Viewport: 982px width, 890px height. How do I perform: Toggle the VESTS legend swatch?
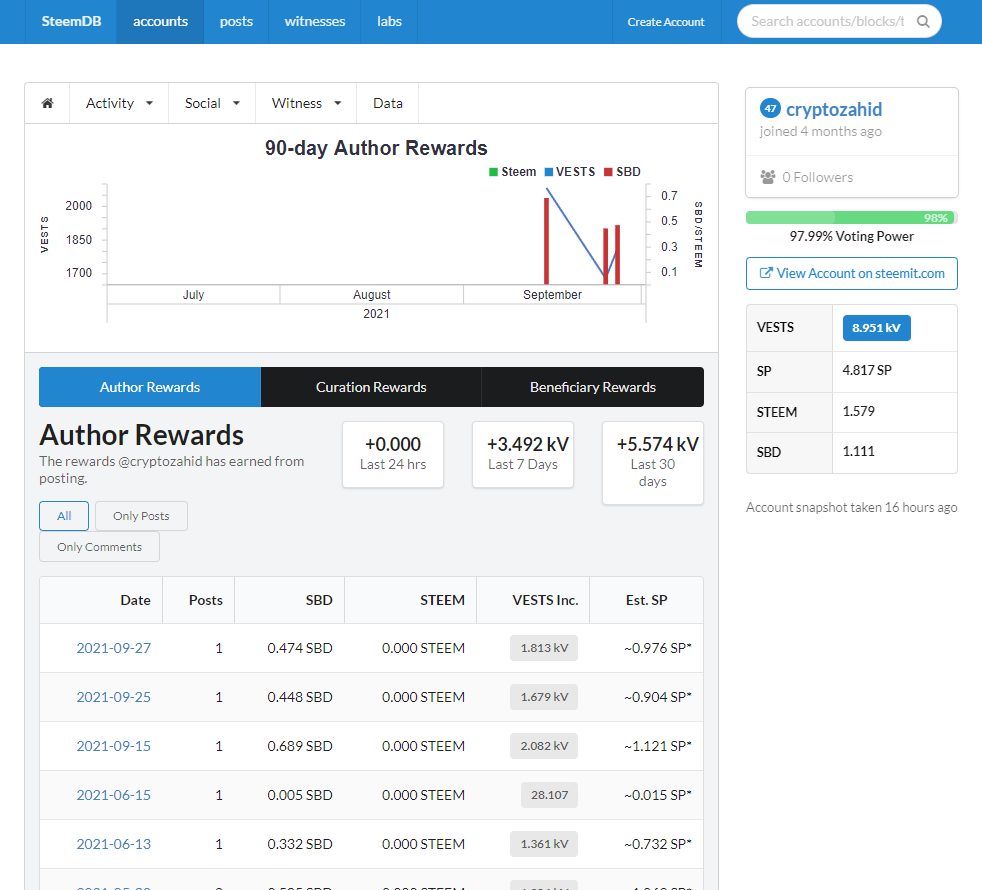click(x=549, y=172)
